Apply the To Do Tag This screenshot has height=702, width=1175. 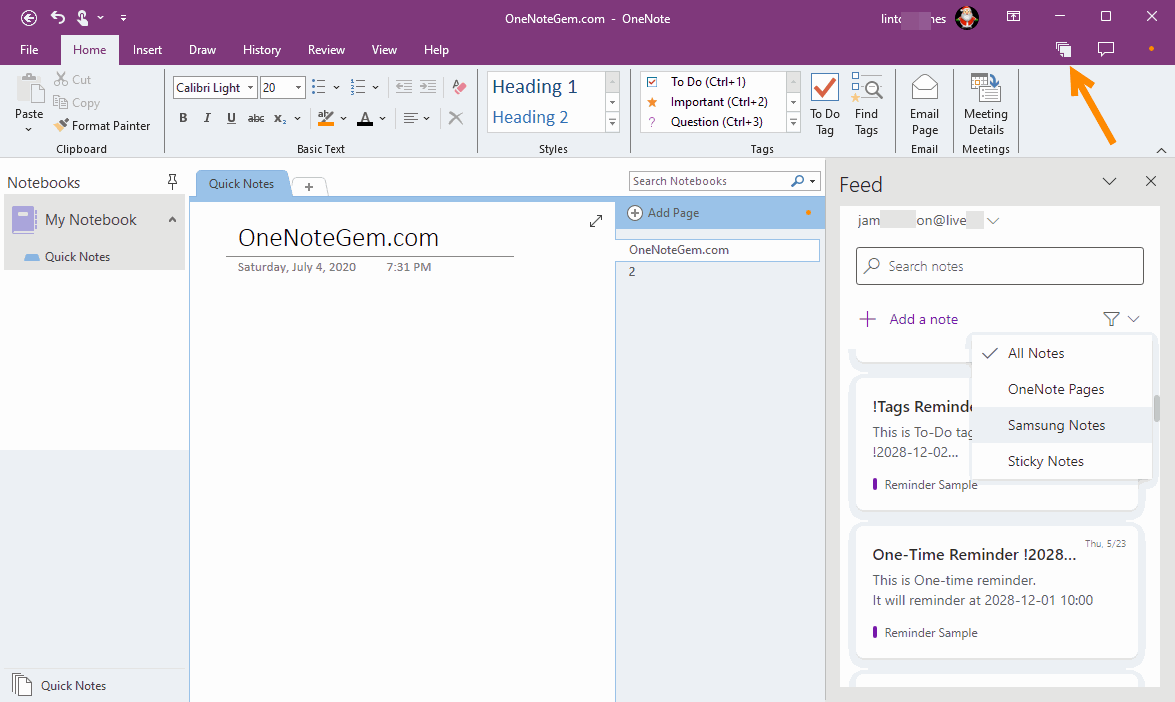click(x=824, y=105)
